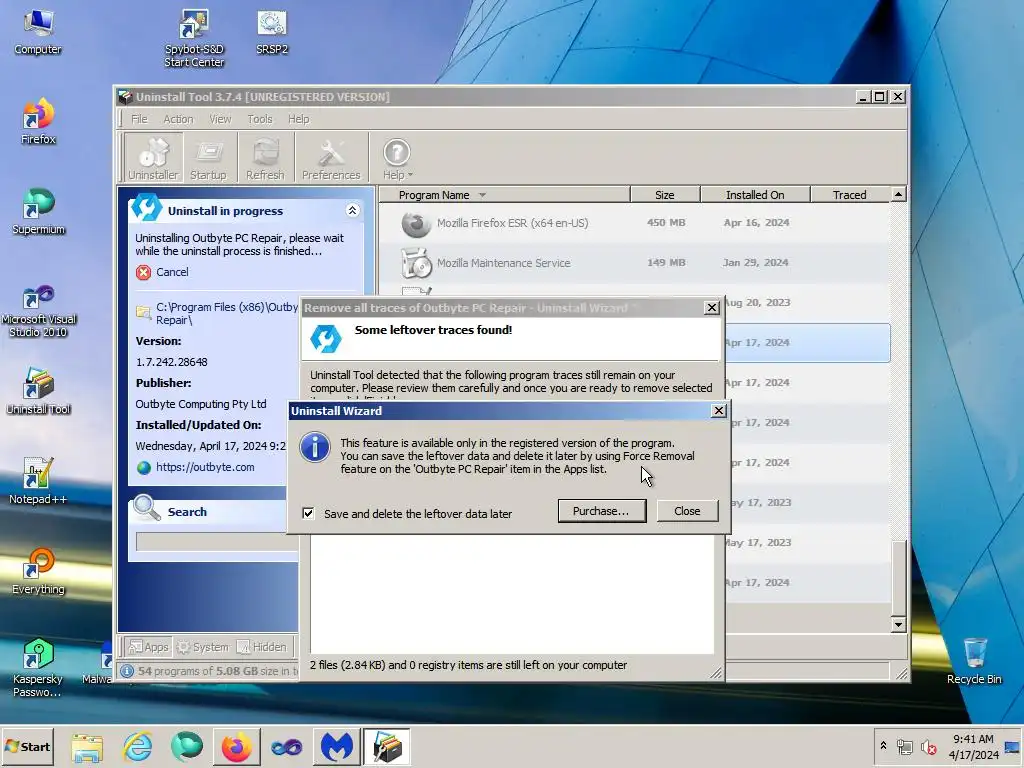Open the Help menu in menu bar
Screen dimensions: 1024x768
click(x=298, y=119)
